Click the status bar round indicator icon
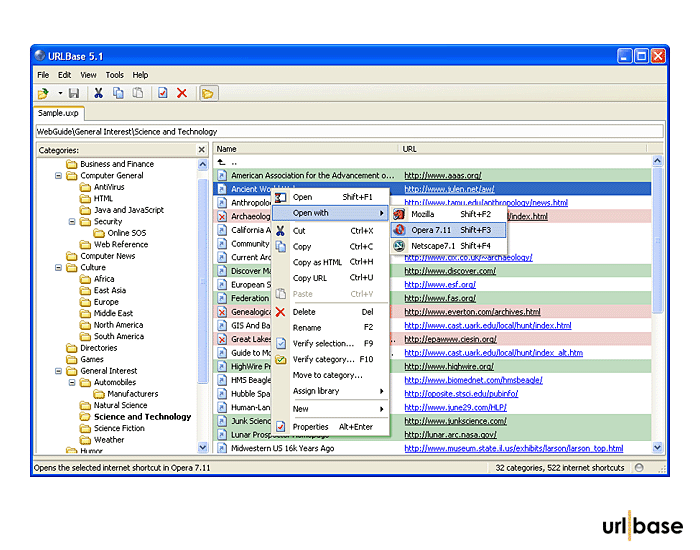This screenshot has width=700, height=550. coord(639,468)
